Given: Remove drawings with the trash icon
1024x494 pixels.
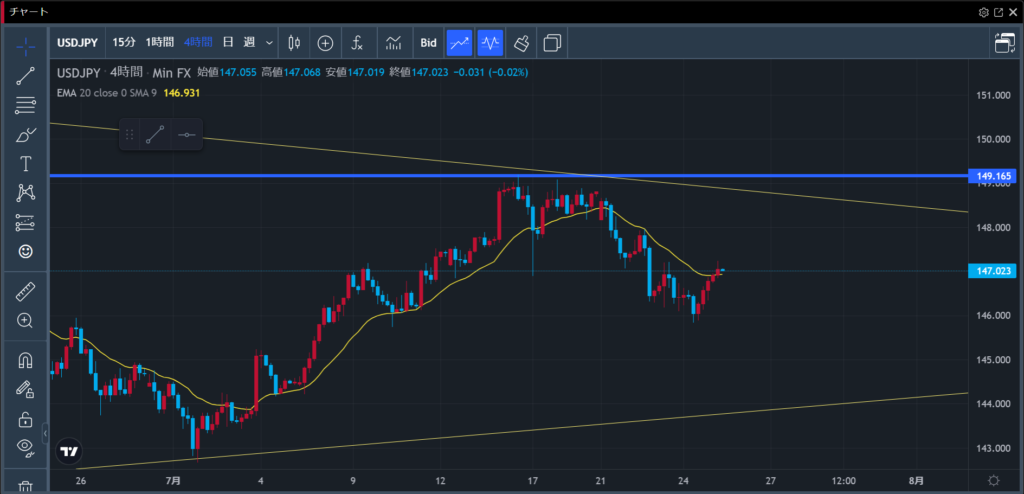Looking at the screenshot, I should pos(25,486).
